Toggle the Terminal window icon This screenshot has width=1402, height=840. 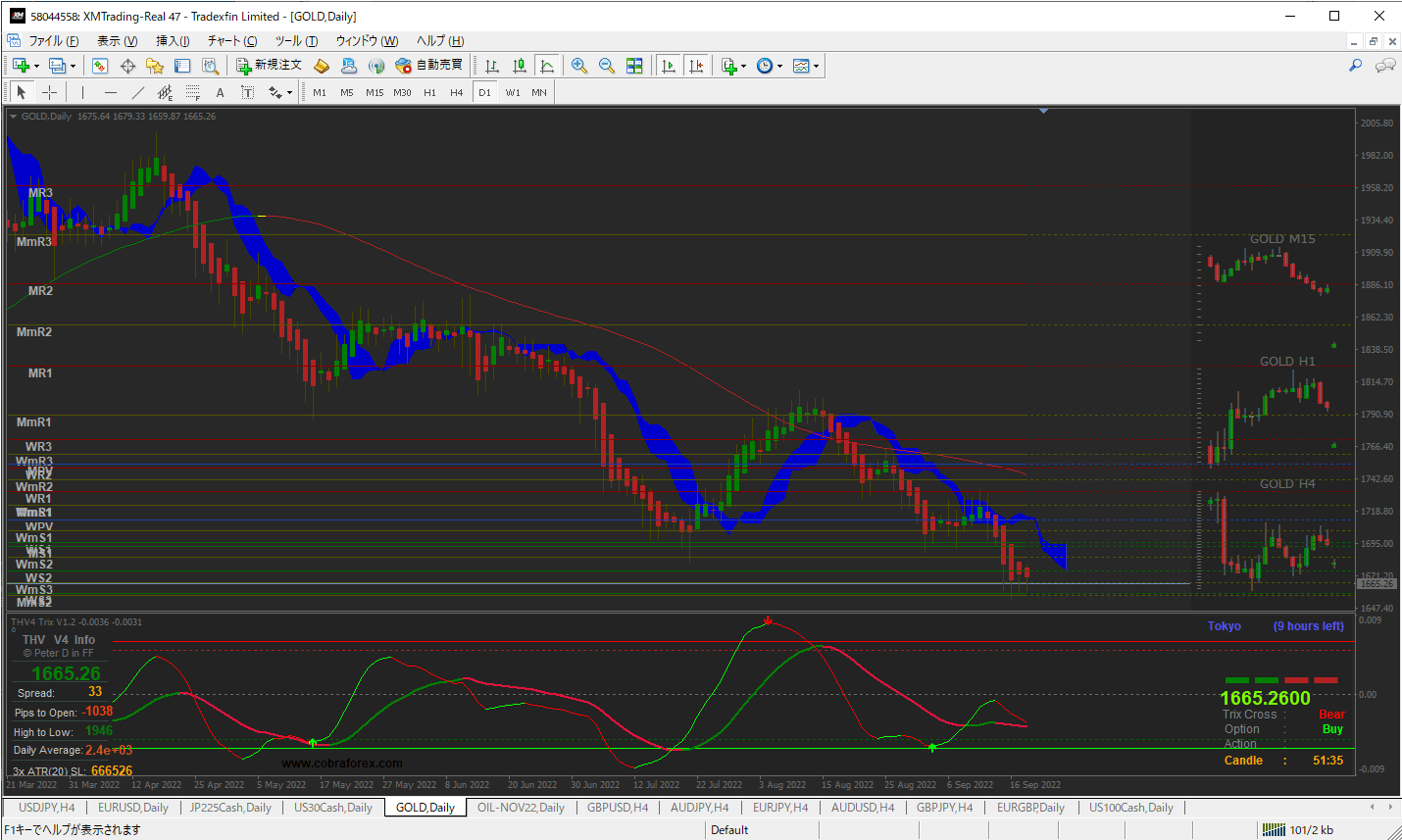coord(182,66)
